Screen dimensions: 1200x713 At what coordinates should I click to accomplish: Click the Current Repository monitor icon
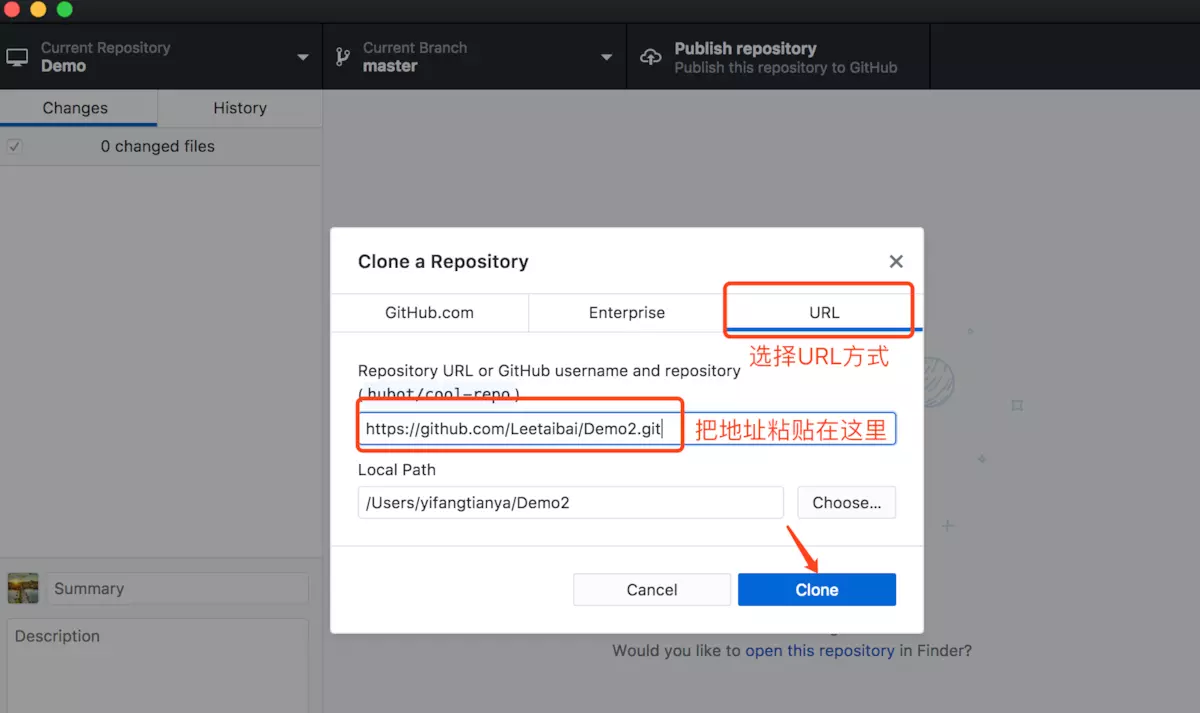point(17,57)
